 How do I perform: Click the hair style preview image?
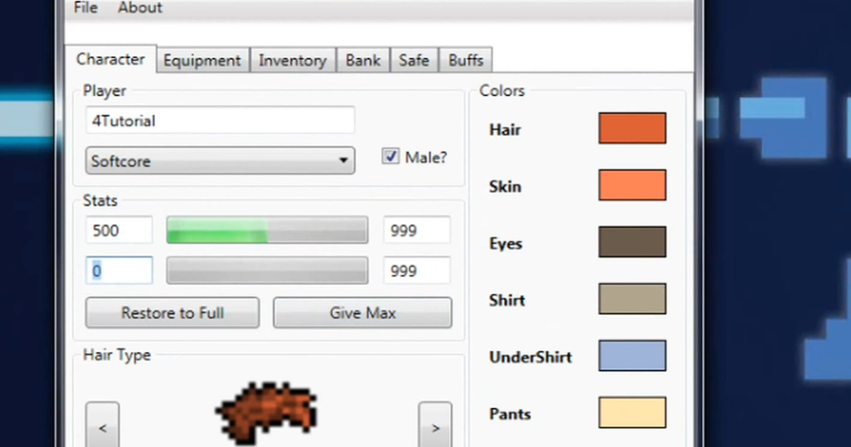(267, 414)
